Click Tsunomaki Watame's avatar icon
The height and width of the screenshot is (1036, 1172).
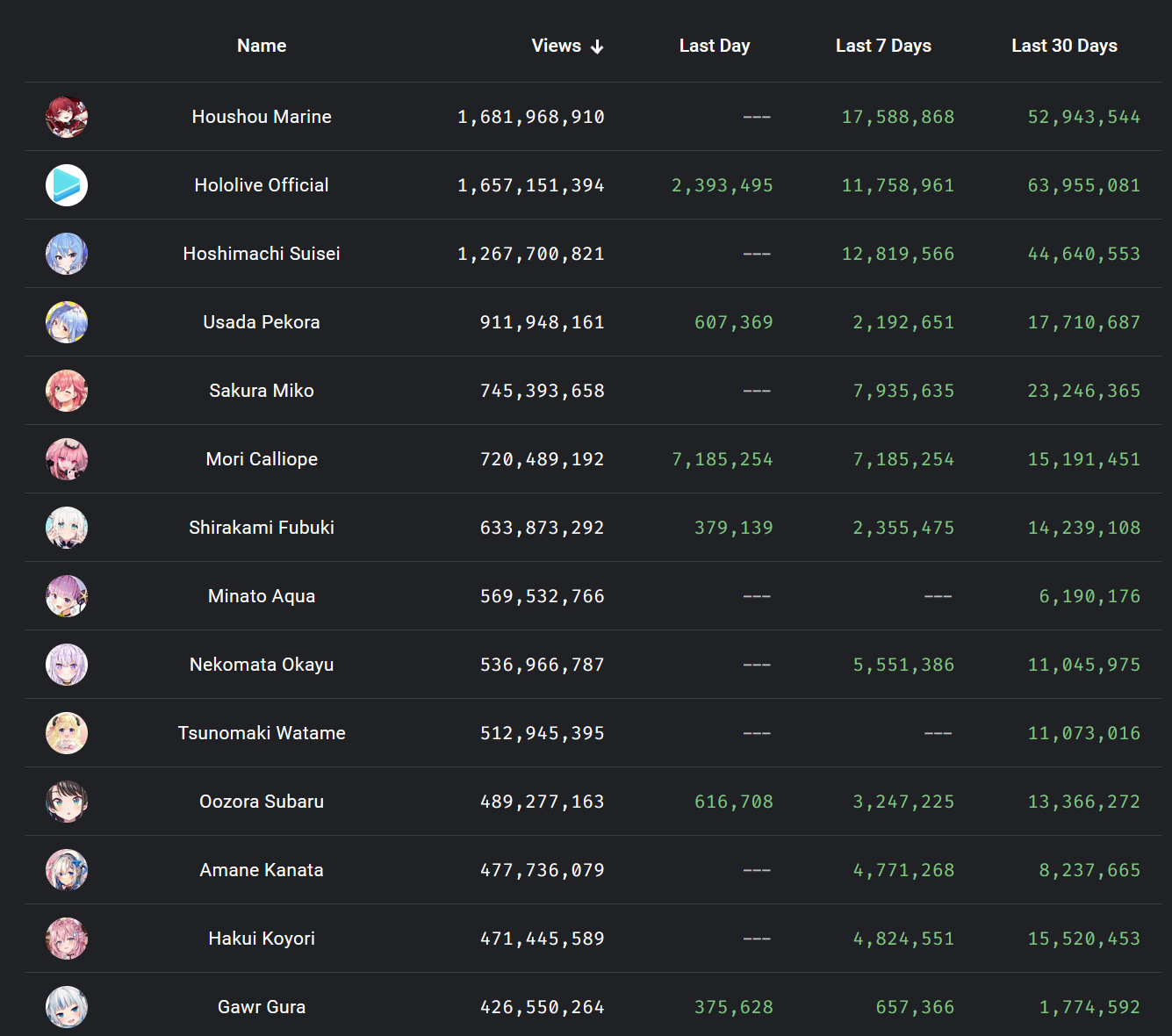[x=67, y=733]
